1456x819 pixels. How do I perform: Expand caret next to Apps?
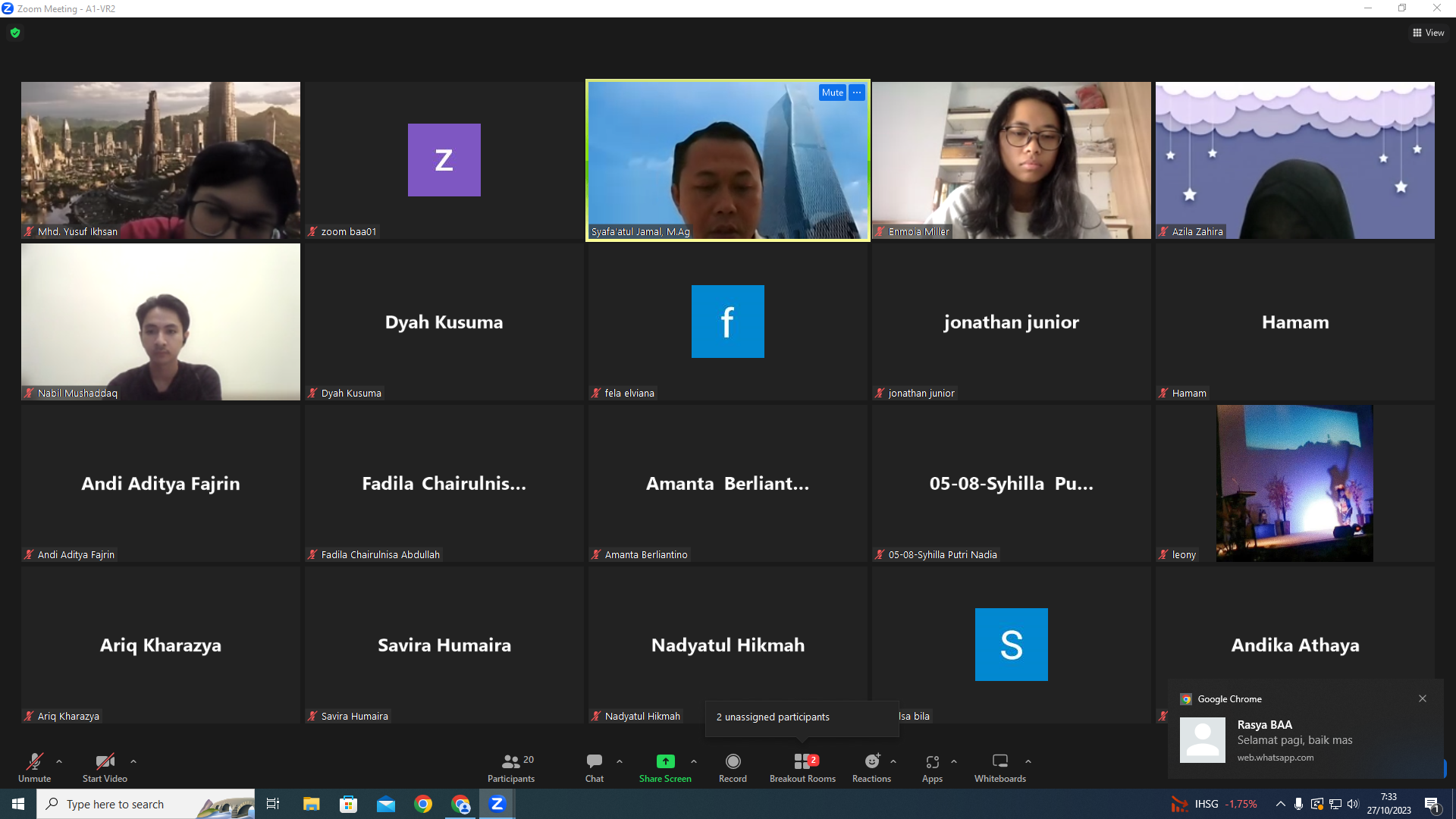pyautogui.click(x=954, y=761)
